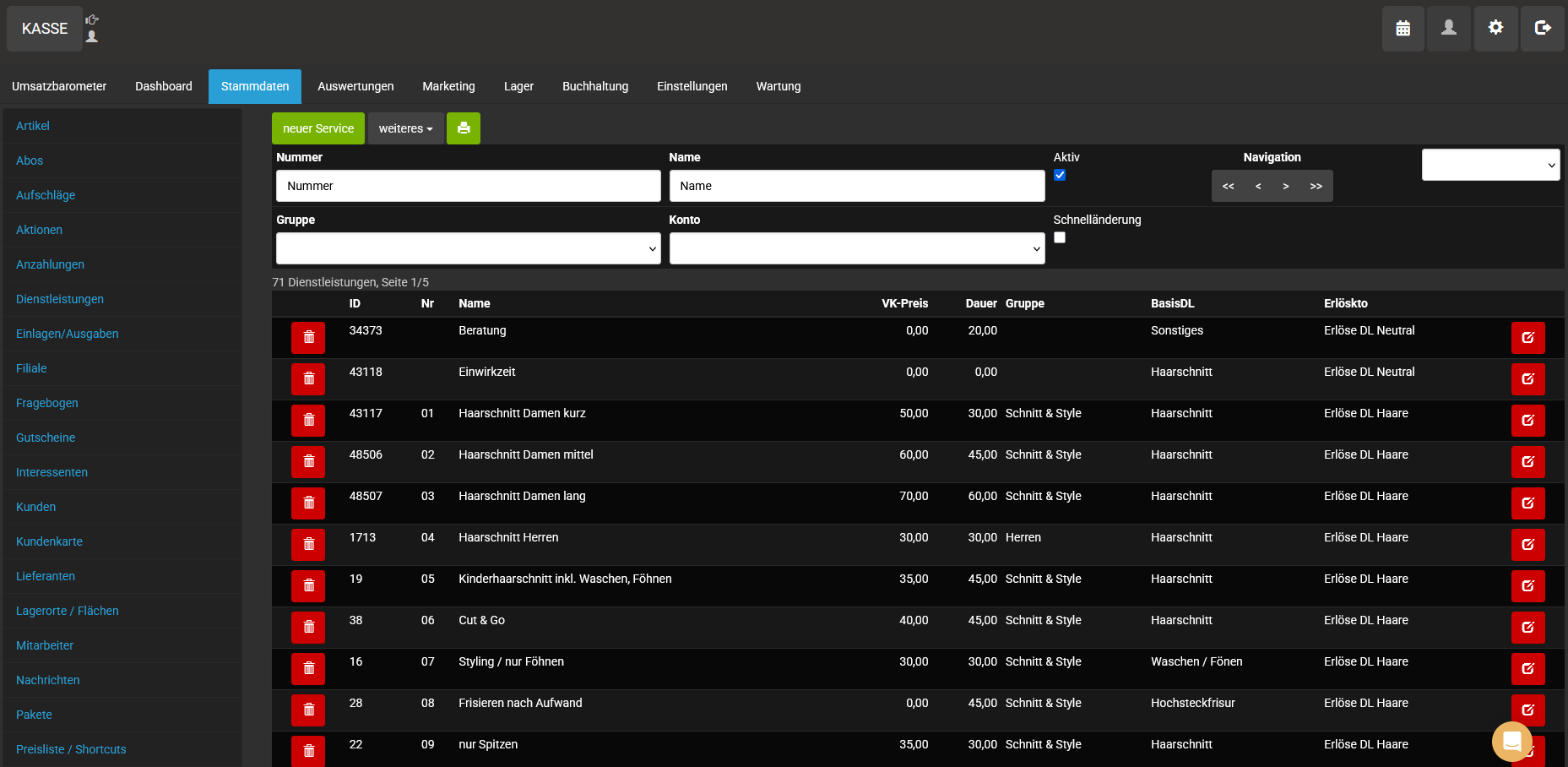This screenshot has height=767, width=1568.
Task: Open the chat support bubble
Action: pos(1511,742)
